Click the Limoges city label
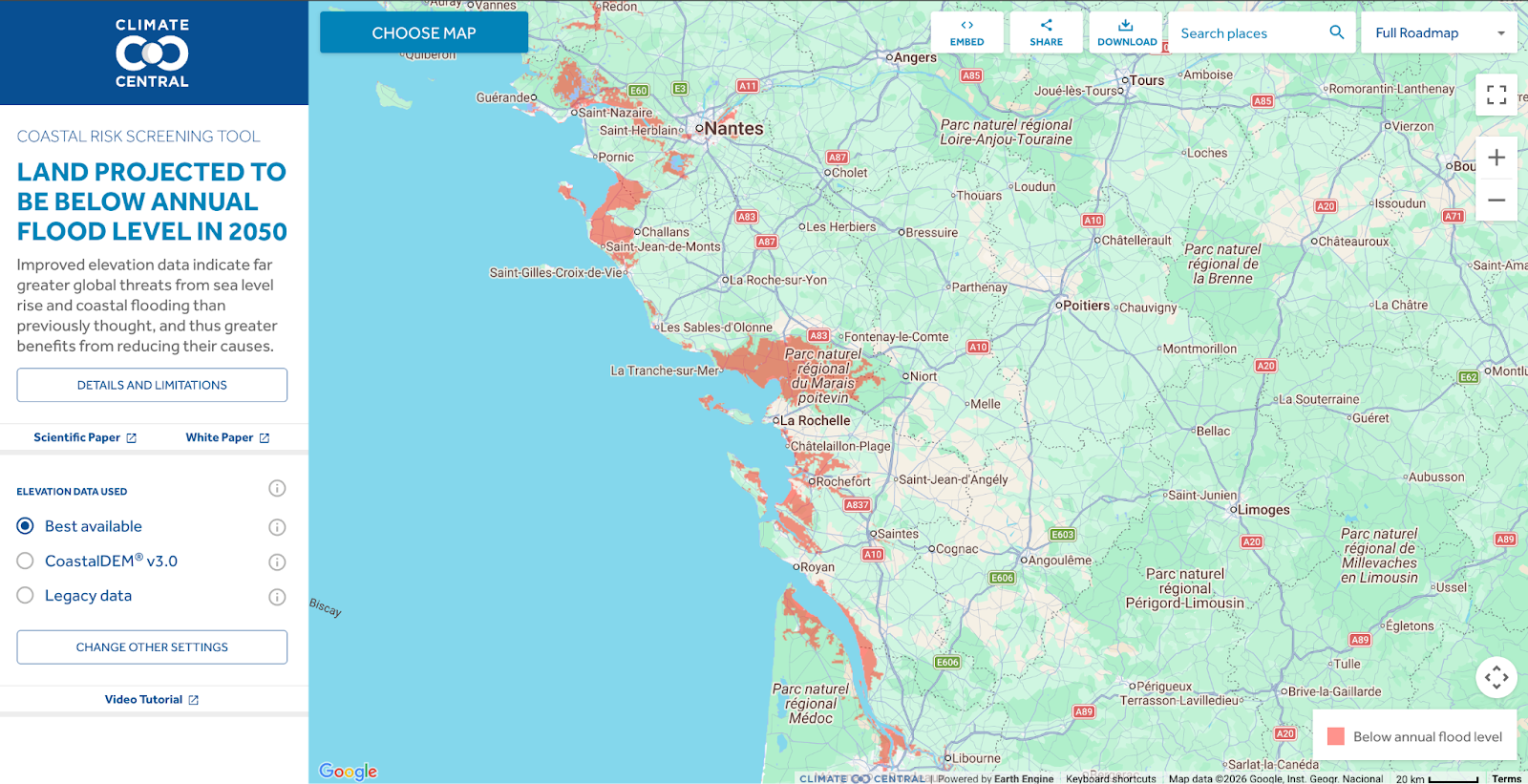1528x784 pixels. click(1263, 510)
